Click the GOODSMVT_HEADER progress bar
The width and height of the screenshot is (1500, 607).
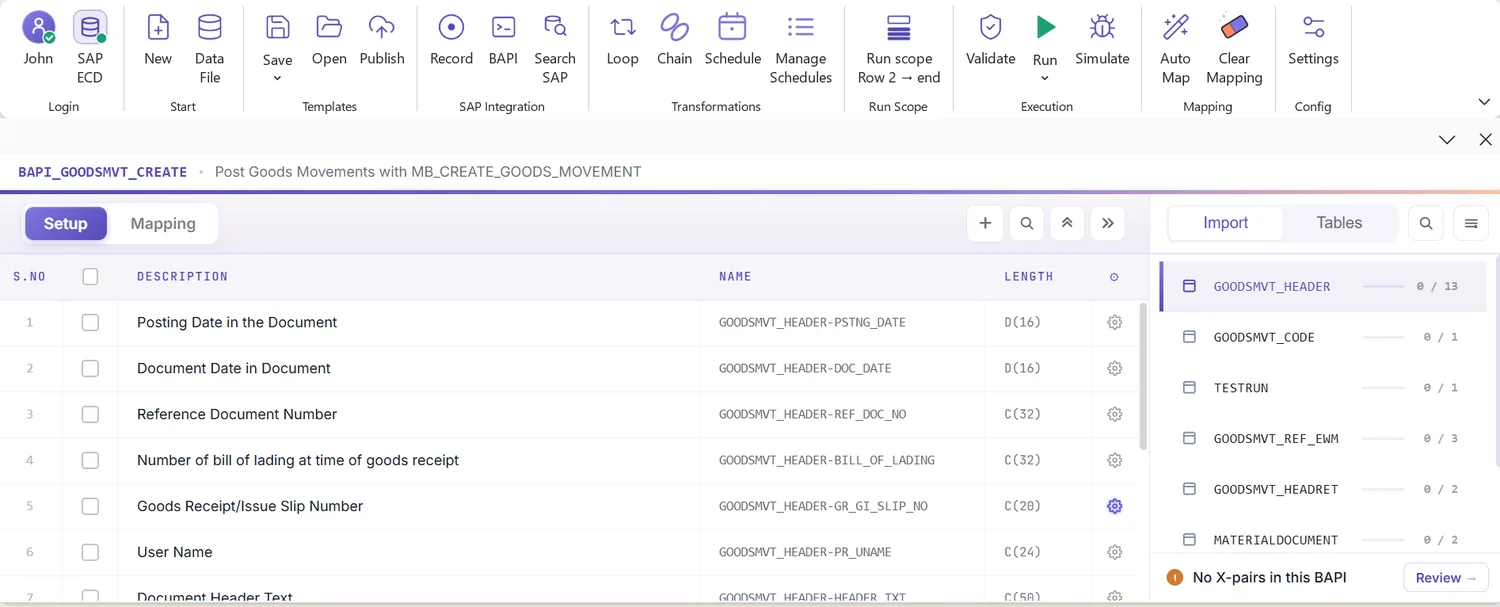[1384, 287]
